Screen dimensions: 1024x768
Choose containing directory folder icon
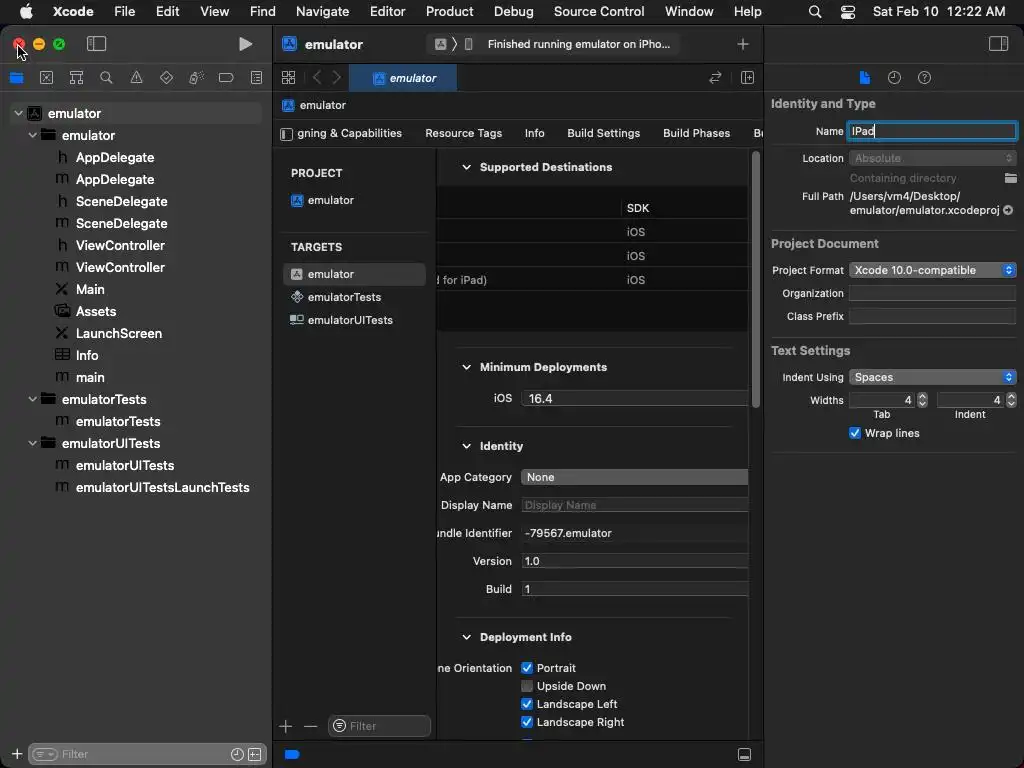1010,178
